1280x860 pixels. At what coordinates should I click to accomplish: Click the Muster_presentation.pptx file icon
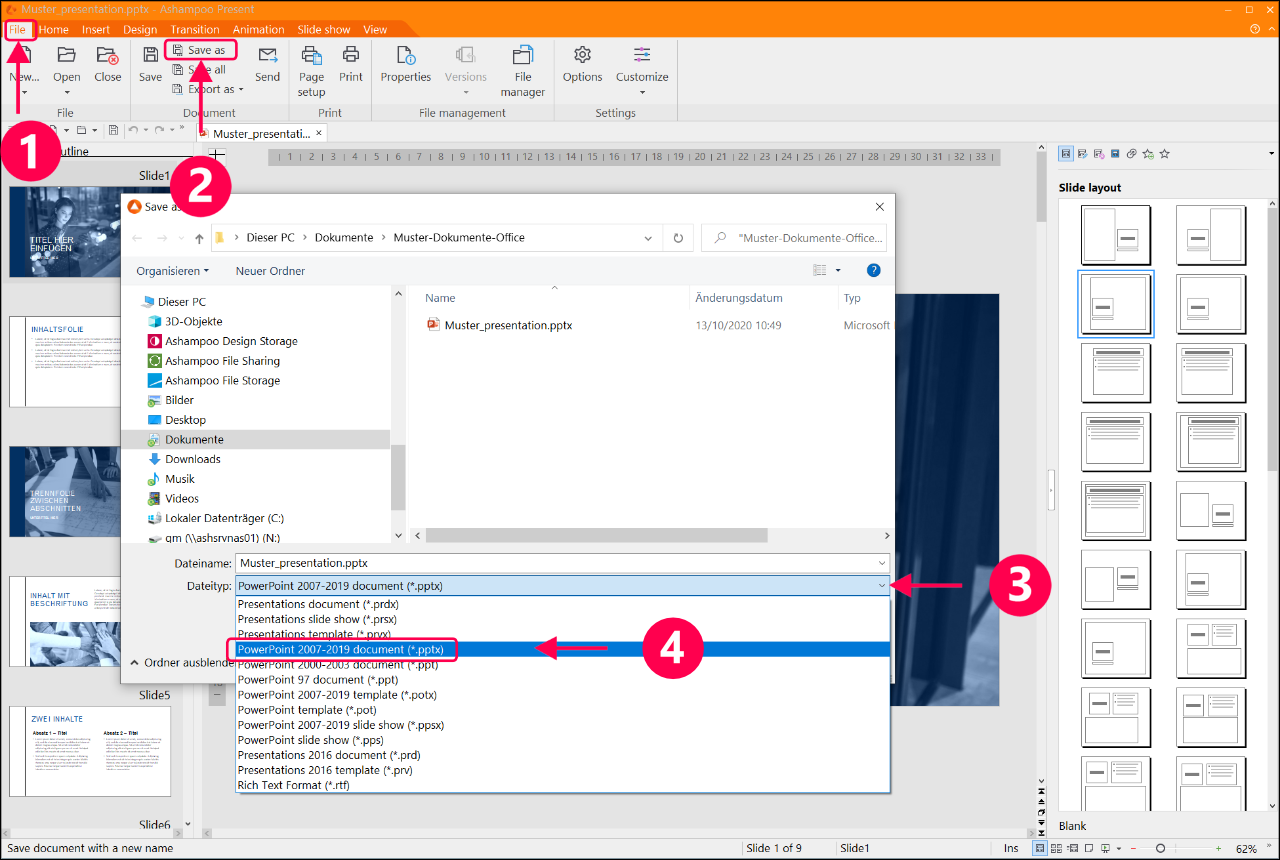point(434,325)
